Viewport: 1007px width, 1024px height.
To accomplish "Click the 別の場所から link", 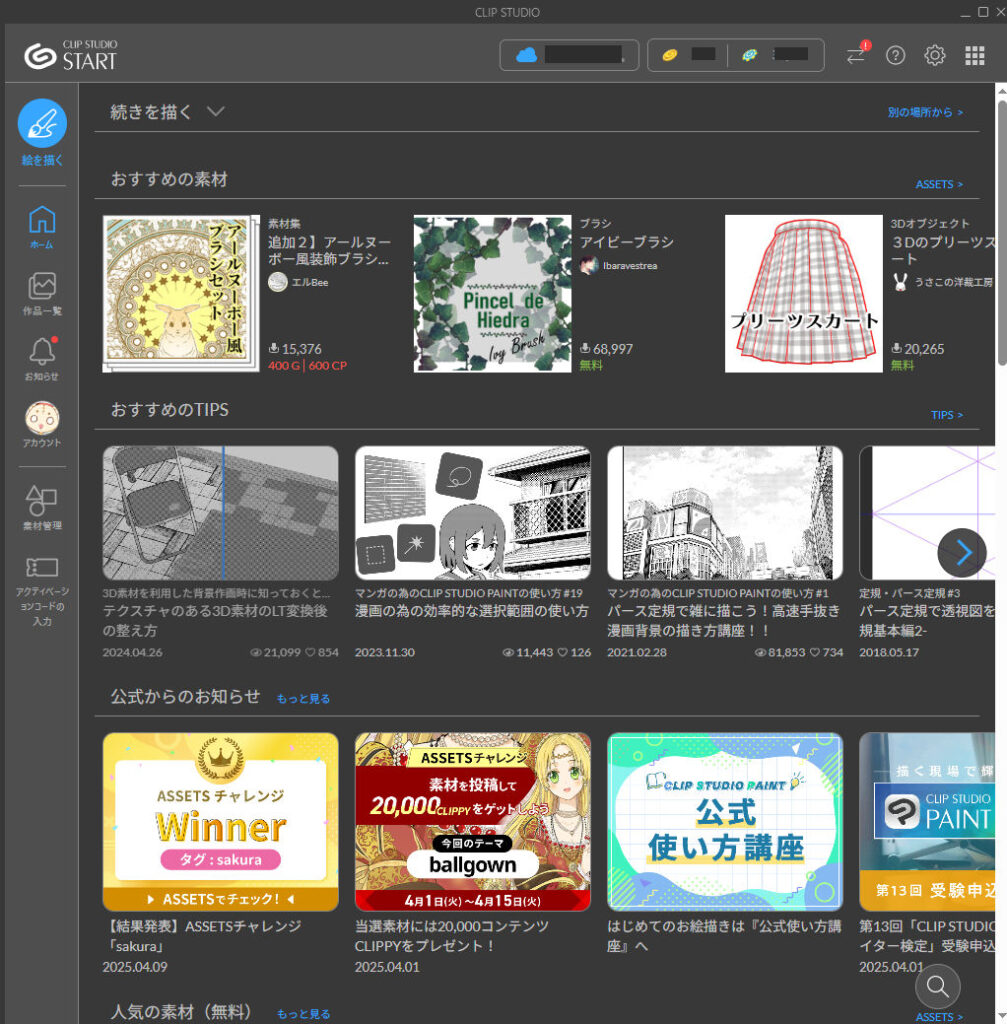I will pyautogui.click(x=925, y=112).
